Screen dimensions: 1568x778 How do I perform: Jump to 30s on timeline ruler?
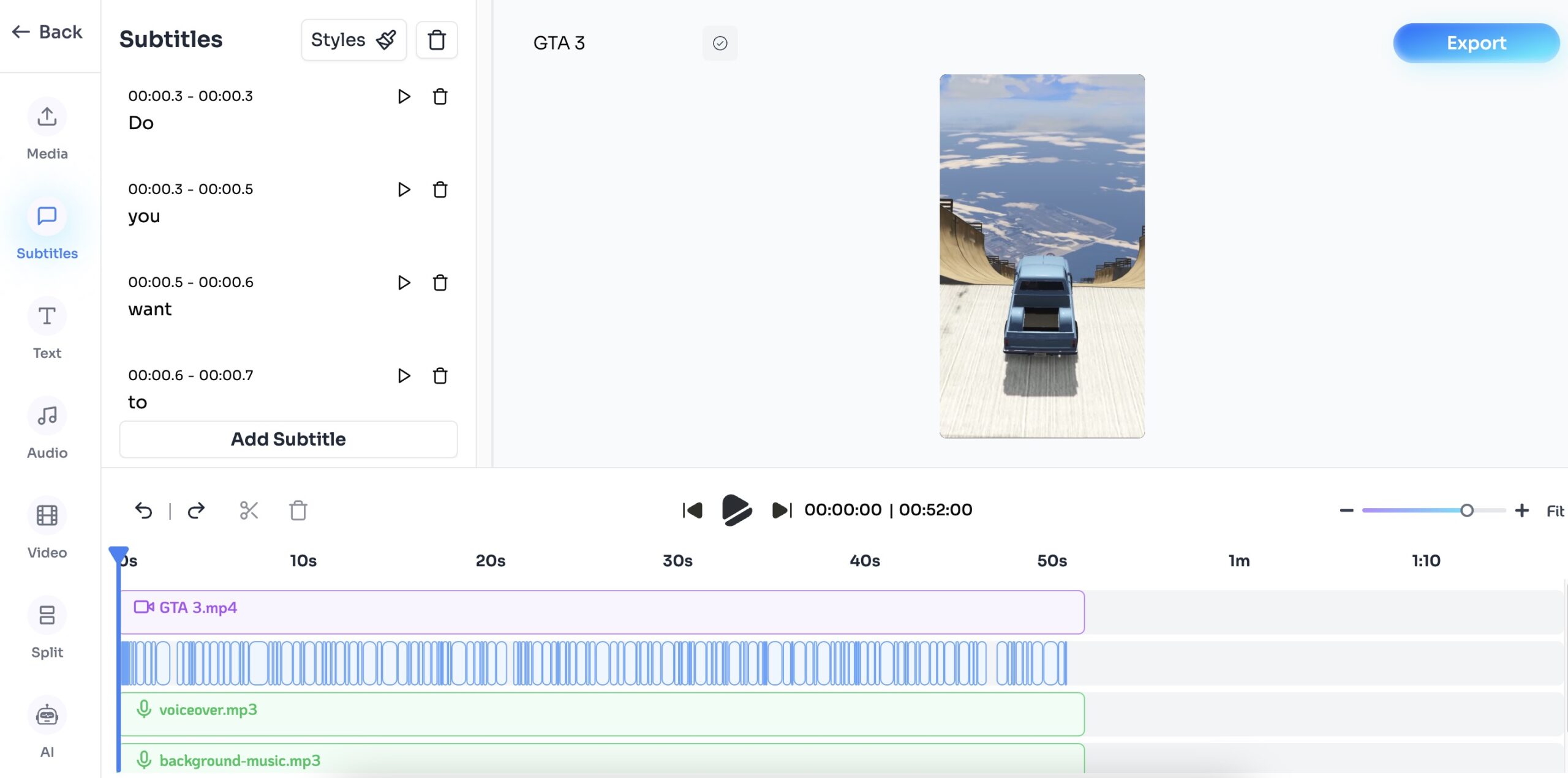pyautogui.click(x=677, y=561)
